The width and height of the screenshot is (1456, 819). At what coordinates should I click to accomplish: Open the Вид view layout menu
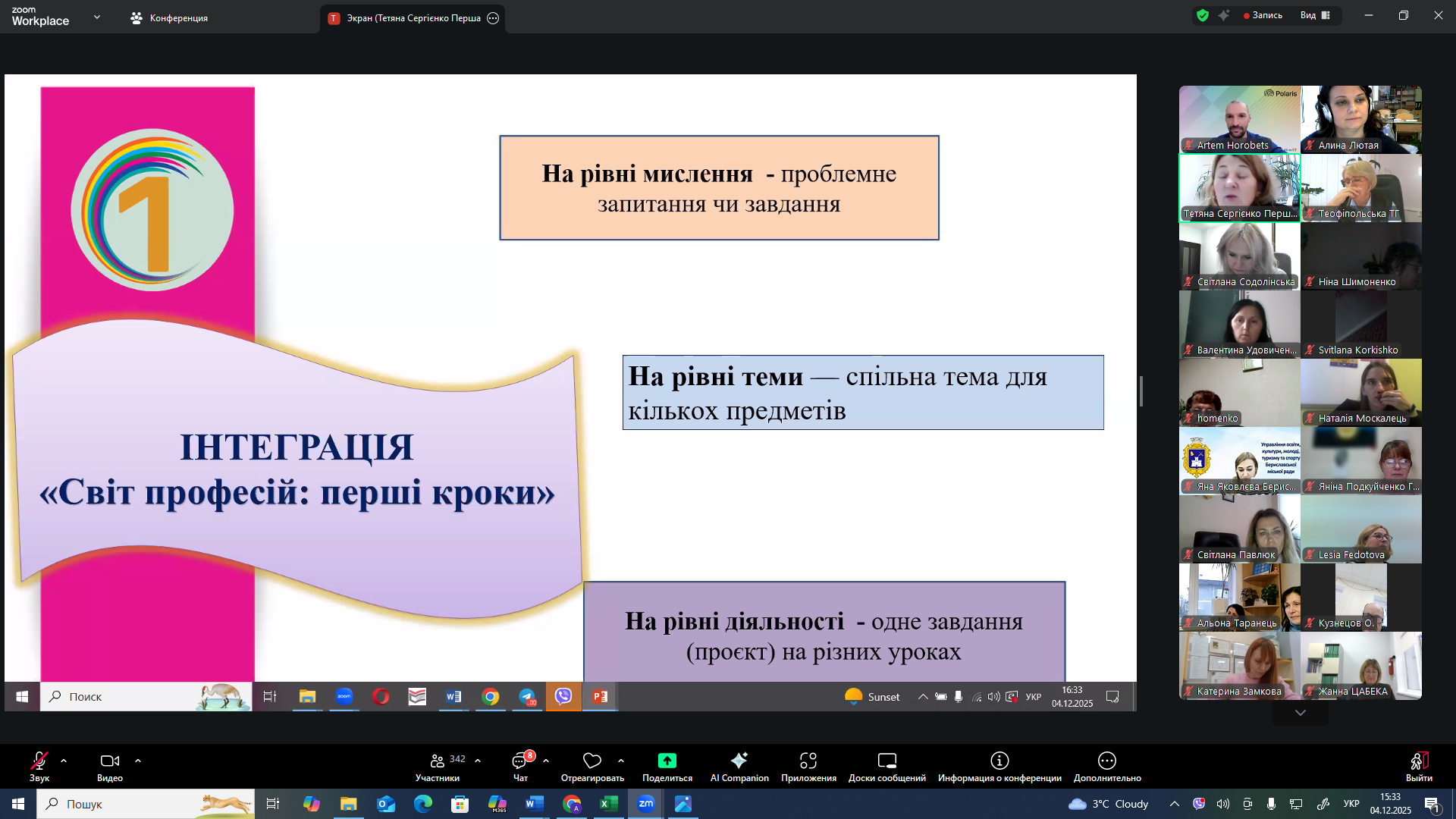pyautogui.click(x=1315, y=15)
